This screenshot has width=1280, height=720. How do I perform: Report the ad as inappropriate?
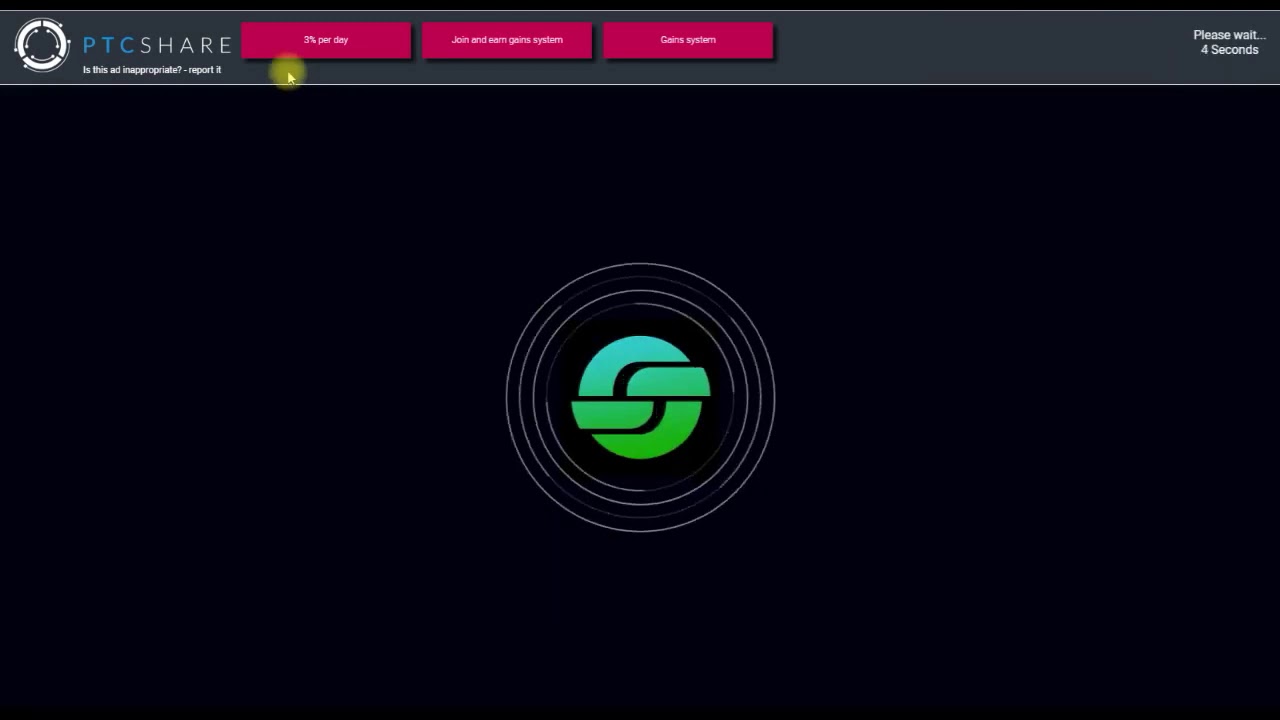152,70
